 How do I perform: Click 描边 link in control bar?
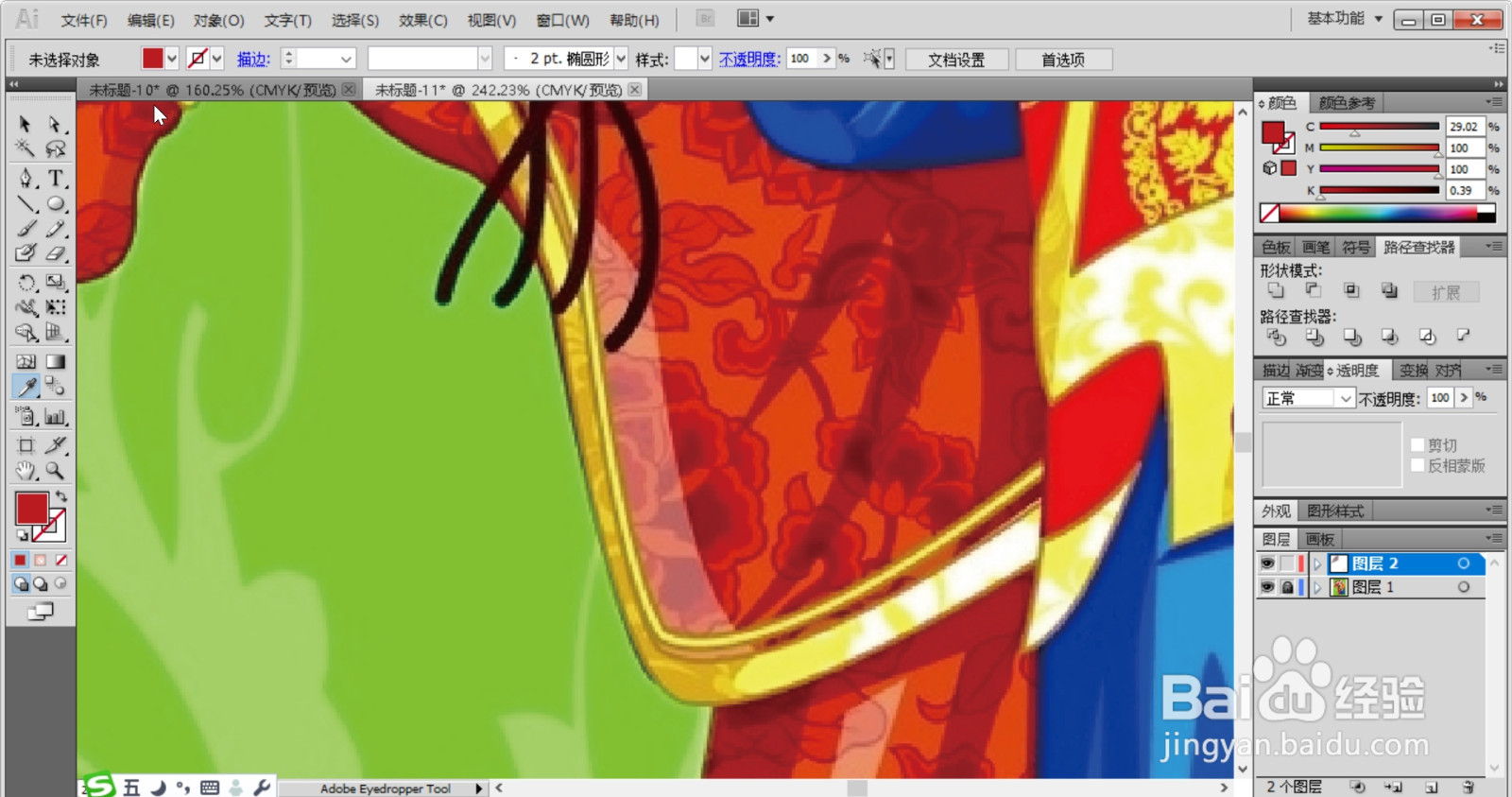pyautogui.click(x=253, y=59)
